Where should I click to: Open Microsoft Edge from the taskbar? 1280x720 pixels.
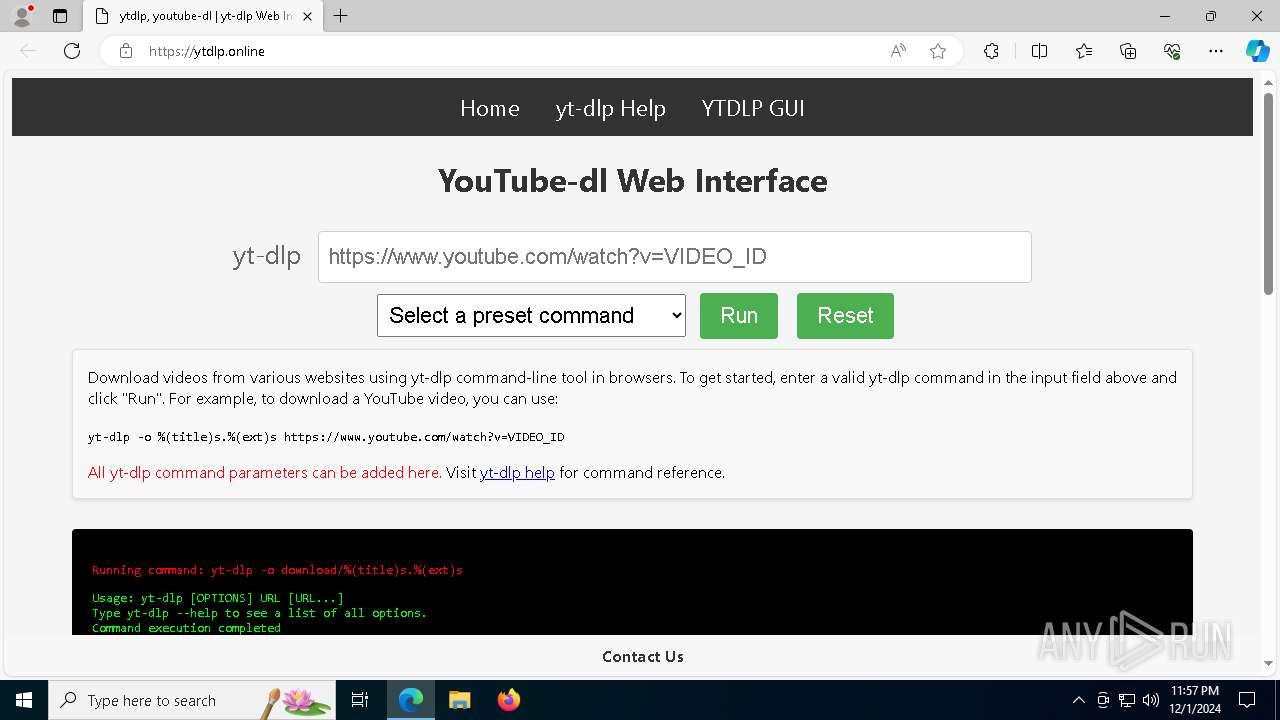(411, 700)
